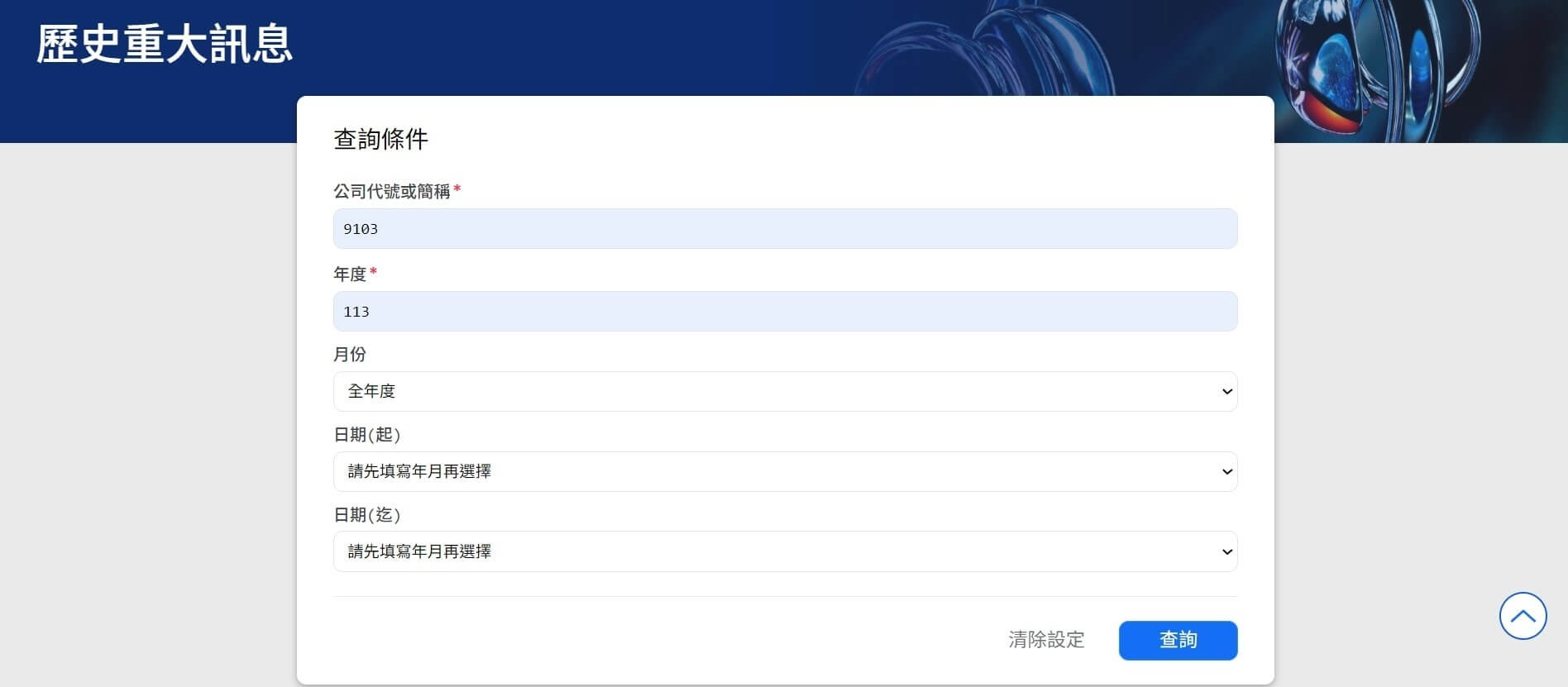Click the 公司代號或簡稱 input containing 9103
The width and height of the screenshot is (1568, 687).
pyautogui.click(x=784, y=229)
